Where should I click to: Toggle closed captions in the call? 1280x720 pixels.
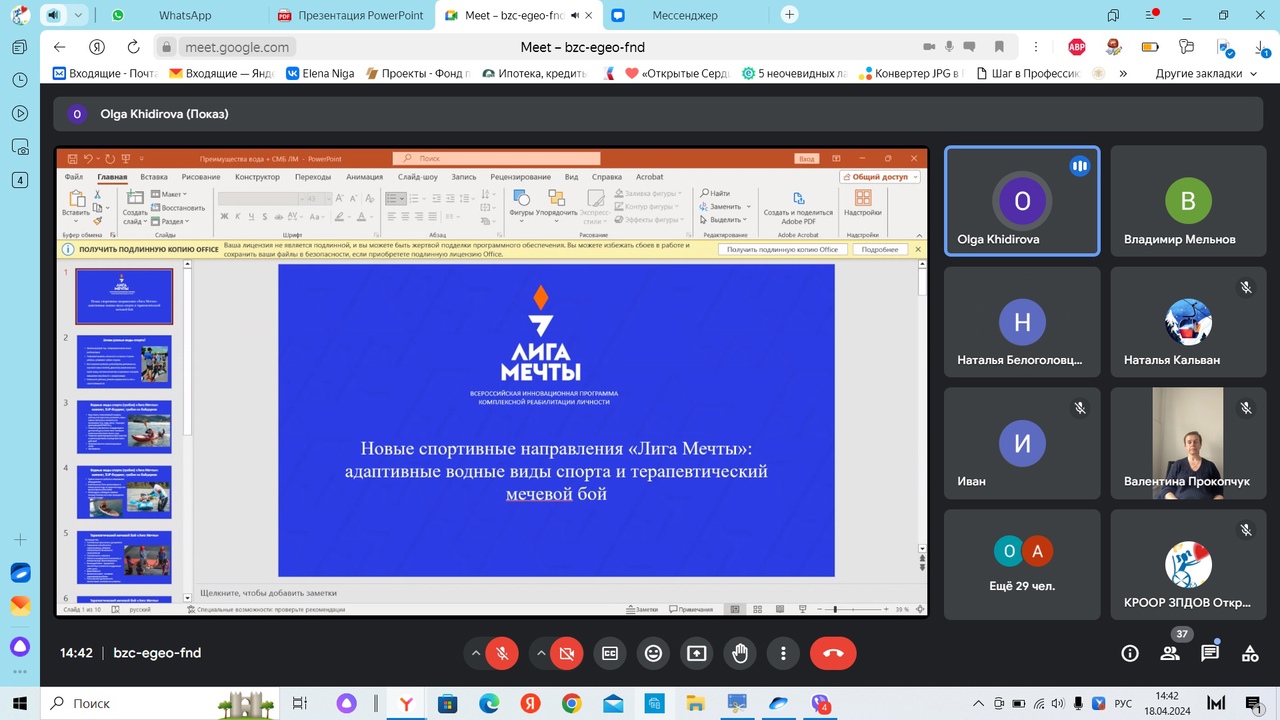[x=609, y=653]
